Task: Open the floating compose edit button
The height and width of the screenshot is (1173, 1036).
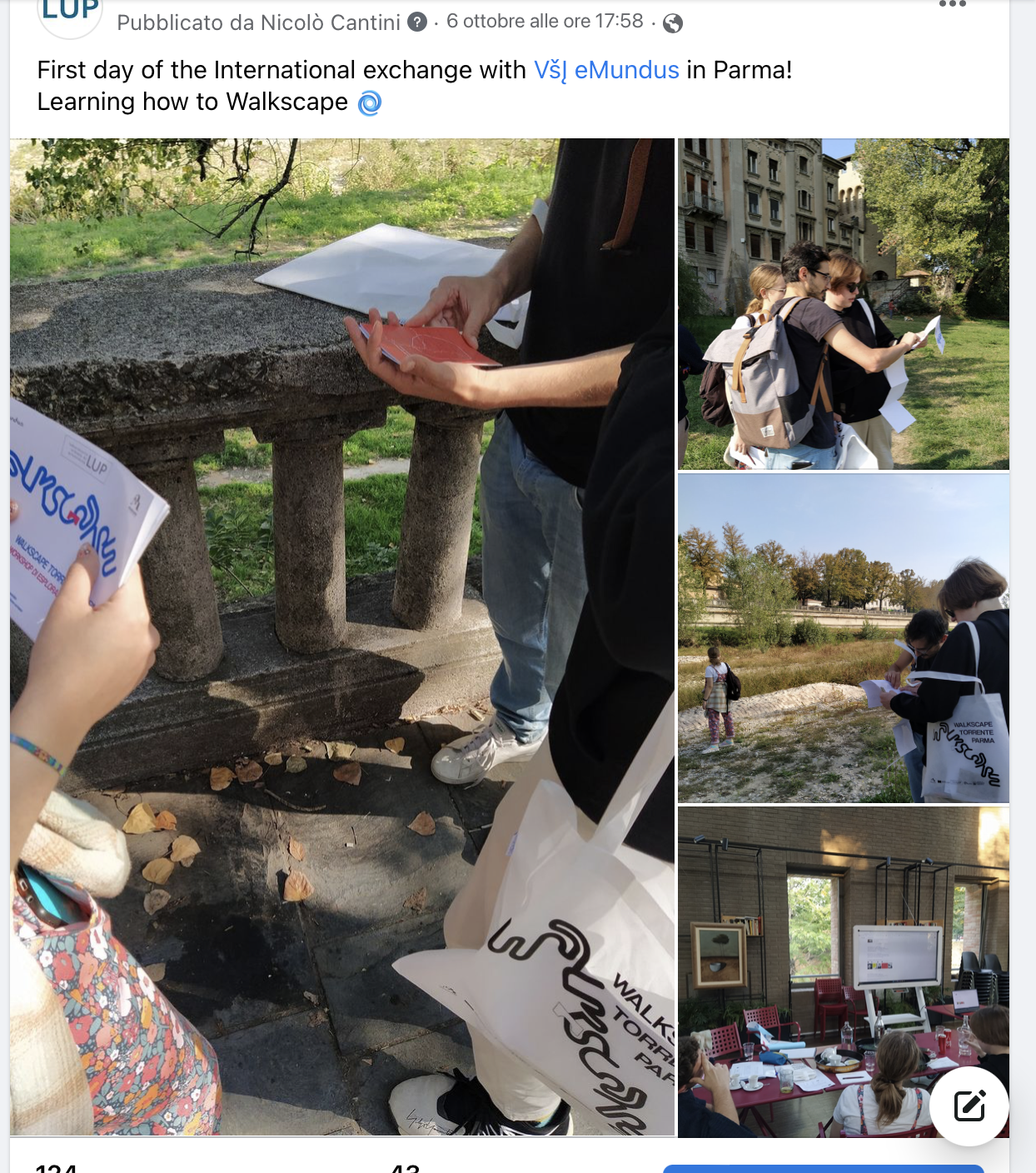Action: tap(969, 1106)
